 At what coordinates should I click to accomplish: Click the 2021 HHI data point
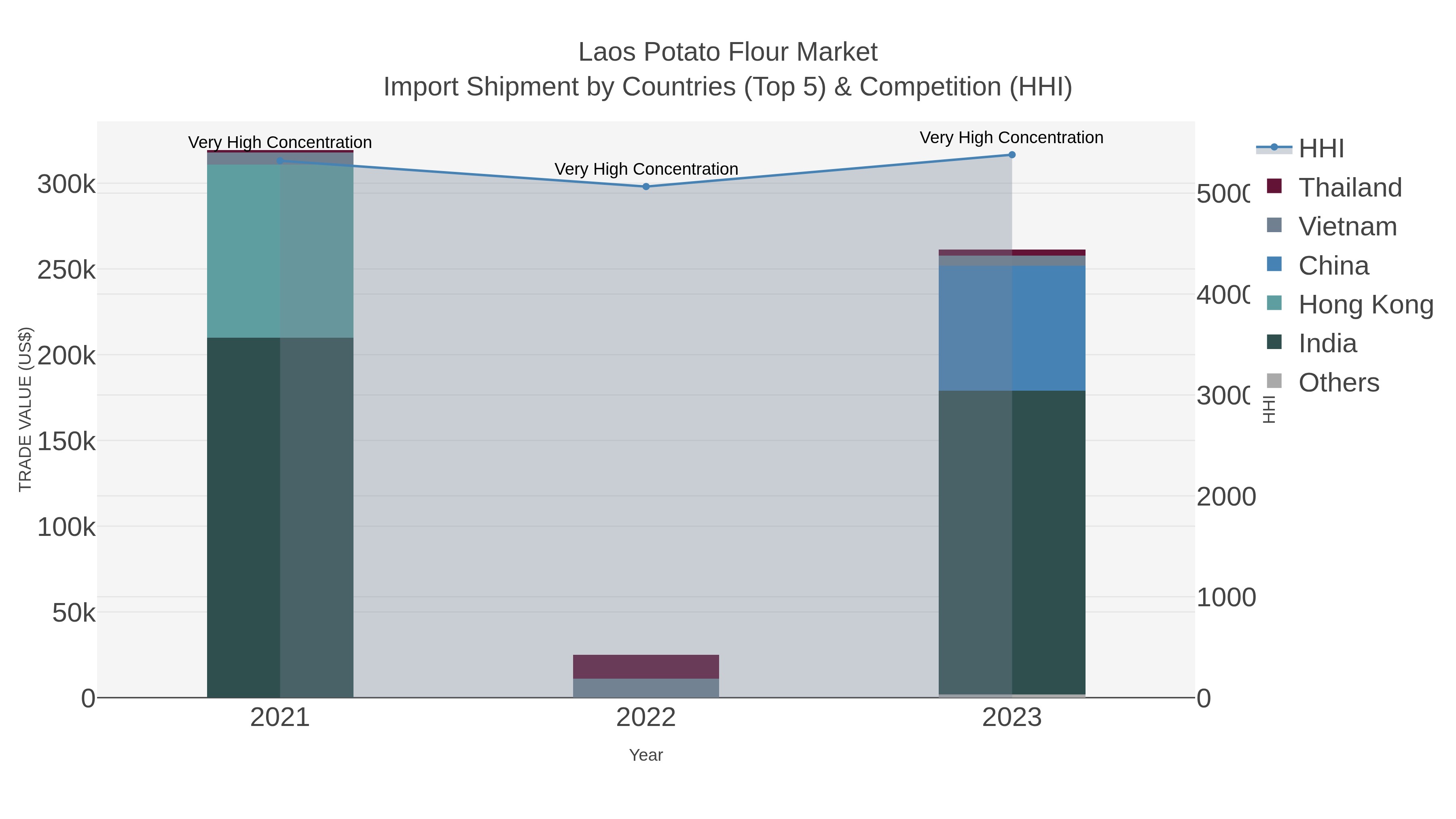tap(280, 161)
